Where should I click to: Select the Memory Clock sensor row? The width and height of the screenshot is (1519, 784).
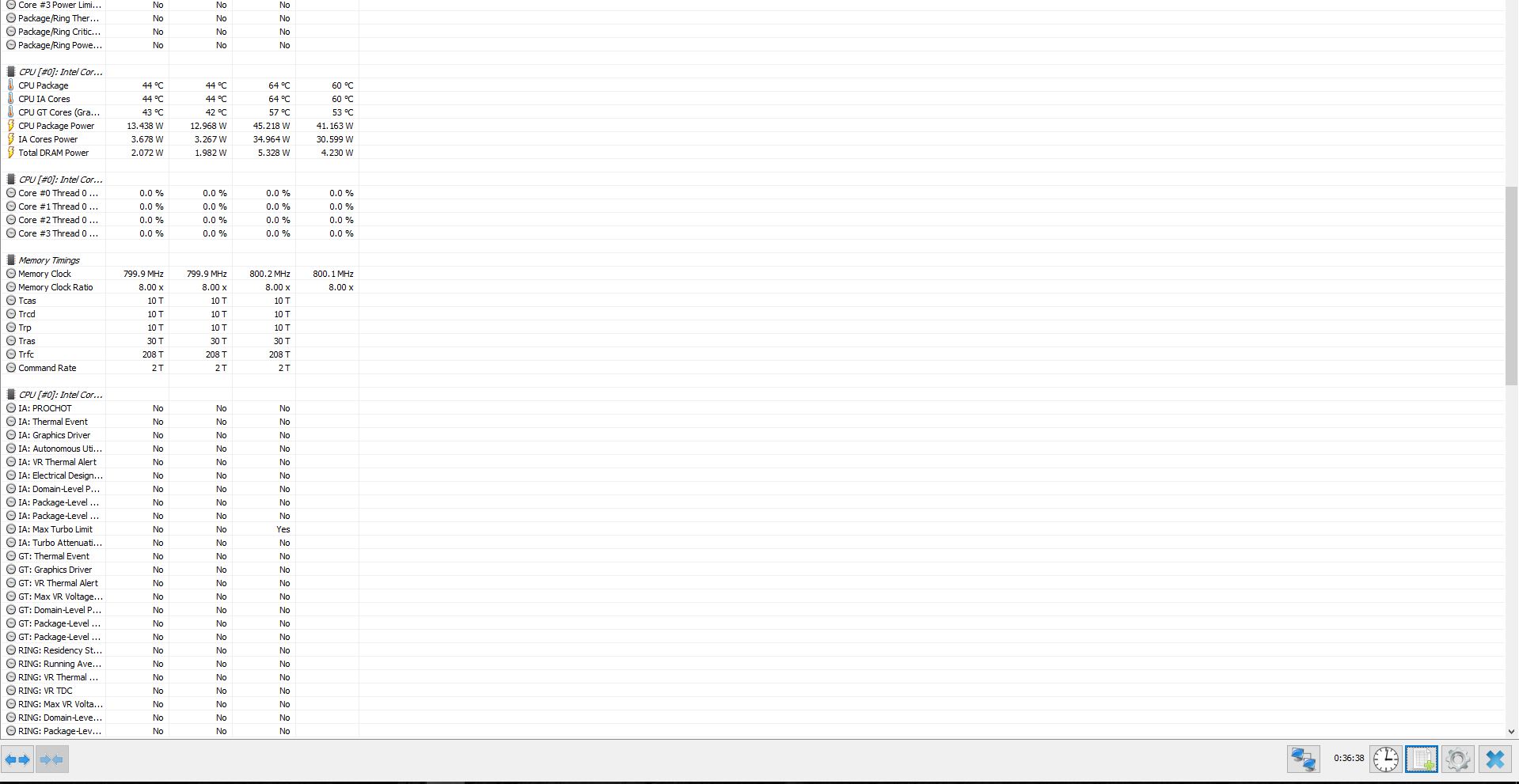pos(180,274)
